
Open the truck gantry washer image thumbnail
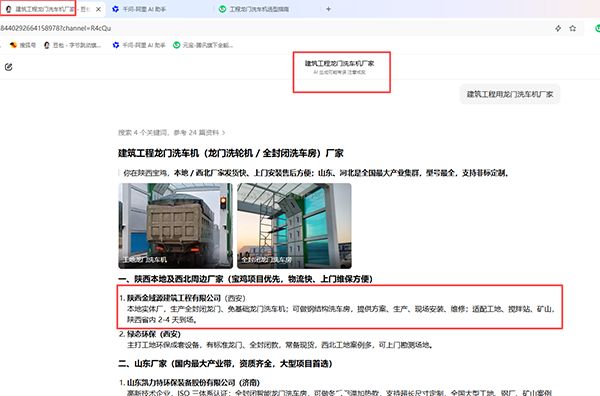tap(175, 226)
